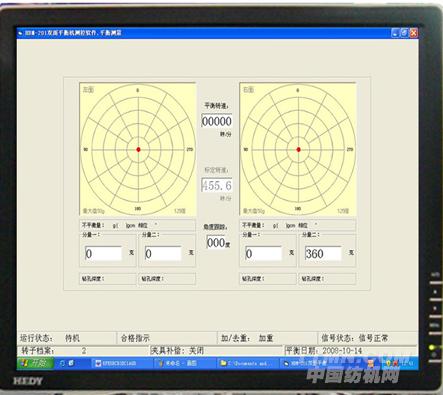Click the 平衡转速 label
Image resolution: width=443 pixels, height=395 pixels.
[216, 106]
